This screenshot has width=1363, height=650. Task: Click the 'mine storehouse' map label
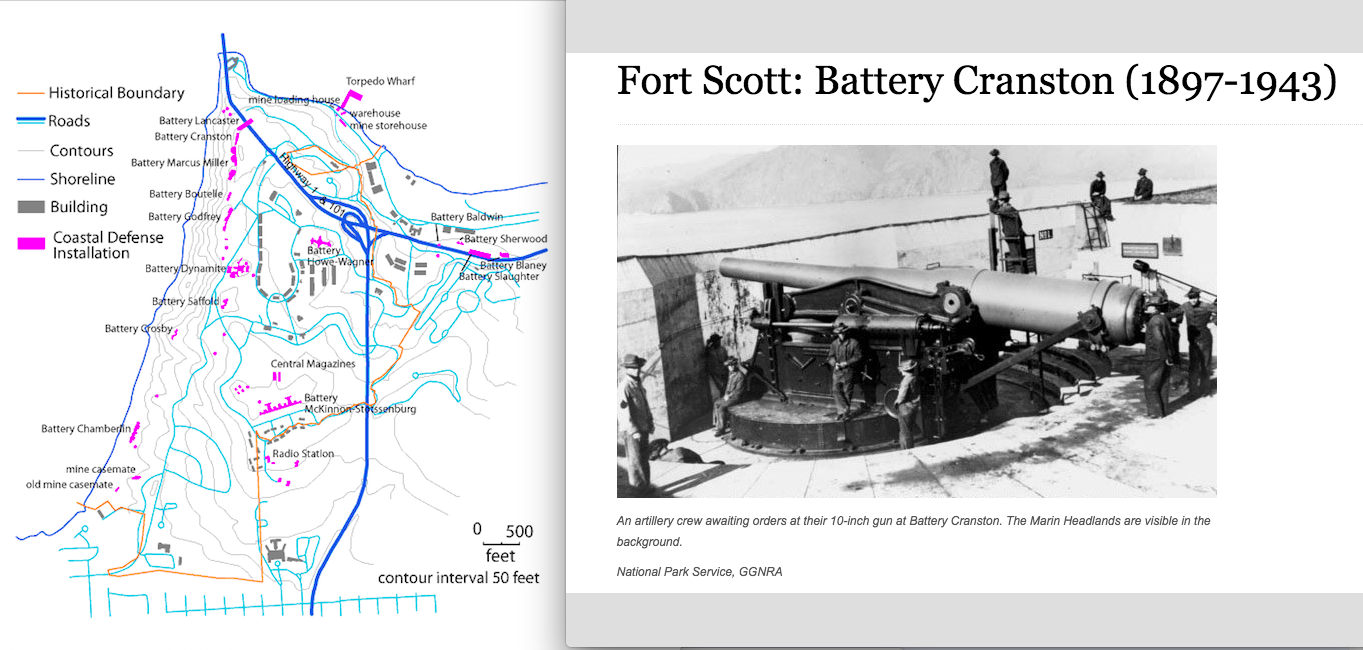[x=388, y=125]
